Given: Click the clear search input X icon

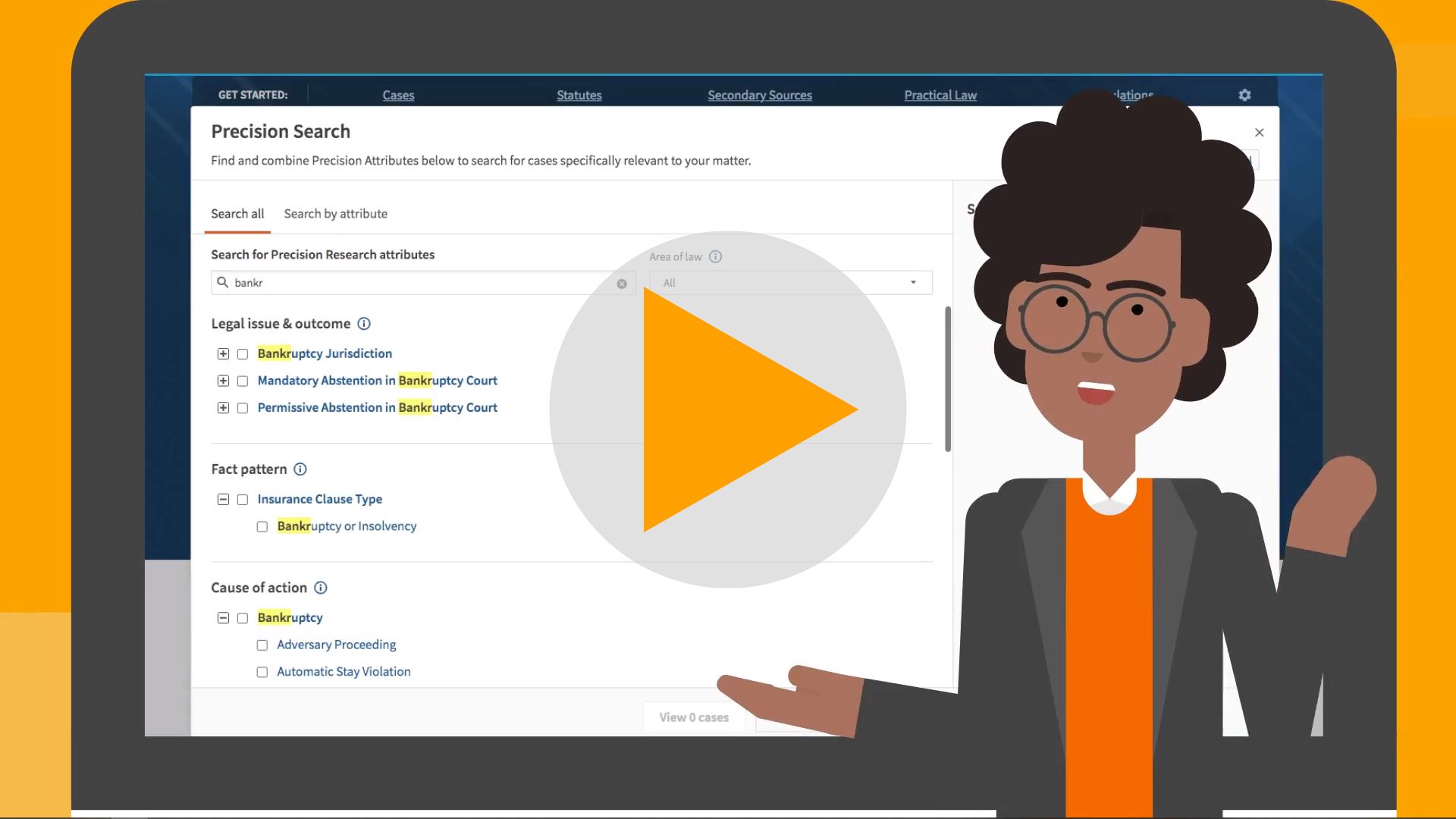Looking at the screenshot, I should point(621,281).
